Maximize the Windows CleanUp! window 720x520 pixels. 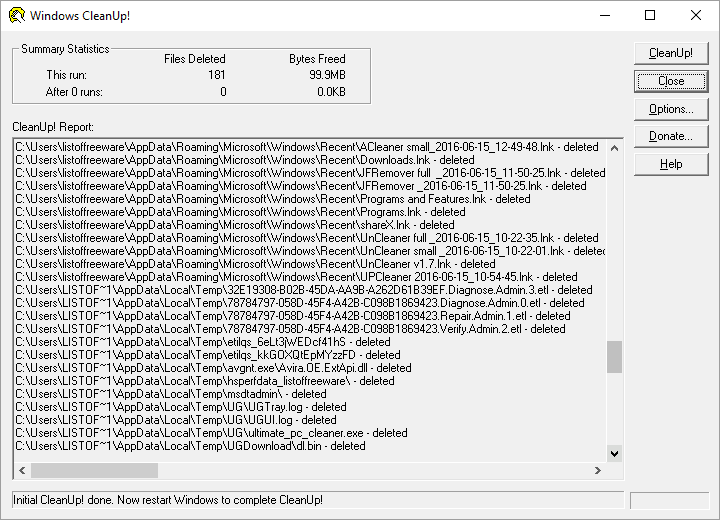coord(650,15)
